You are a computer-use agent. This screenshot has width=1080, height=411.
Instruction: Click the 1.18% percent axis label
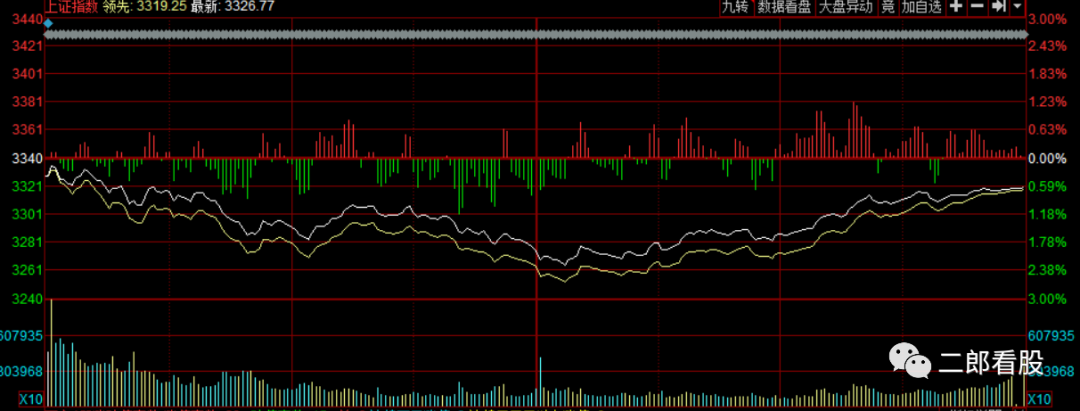(x=1047, y=214)
